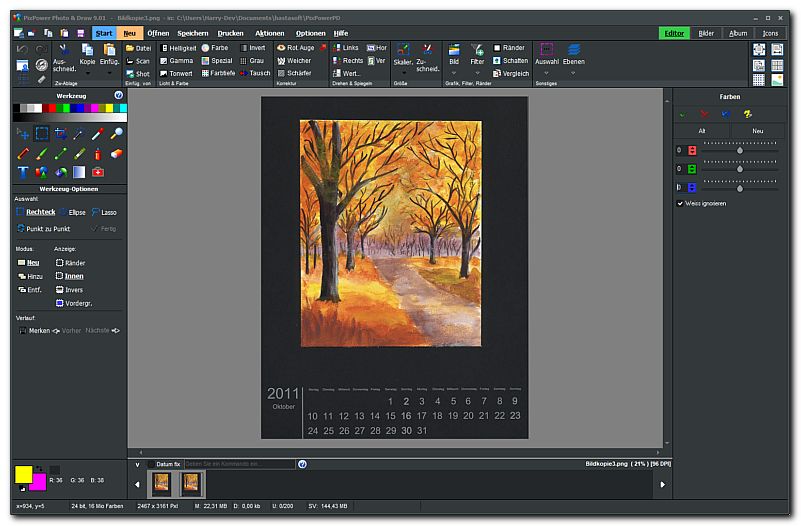801x526 pixels.
Task: Select the green line drawing tool
Action: [x=61, y=153]
